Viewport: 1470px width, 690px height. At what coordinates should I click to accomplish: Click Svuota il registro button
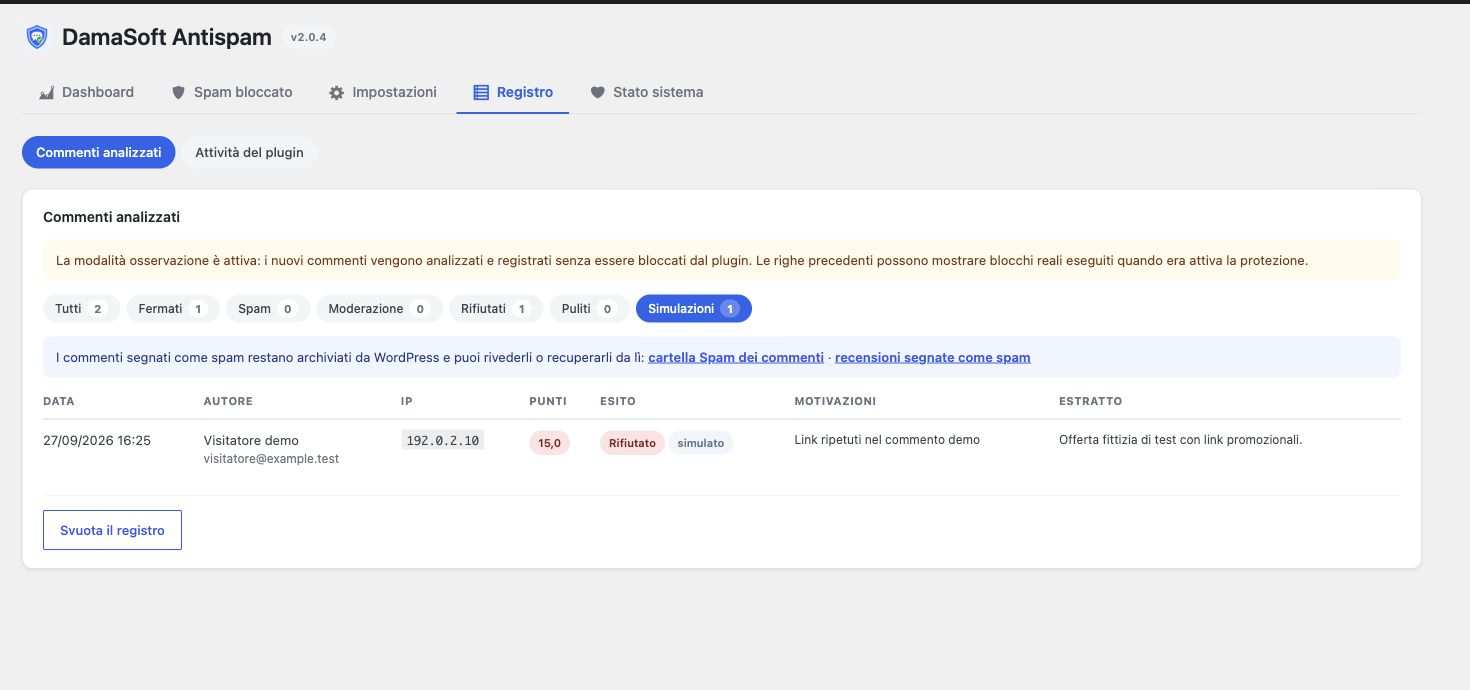112,531
